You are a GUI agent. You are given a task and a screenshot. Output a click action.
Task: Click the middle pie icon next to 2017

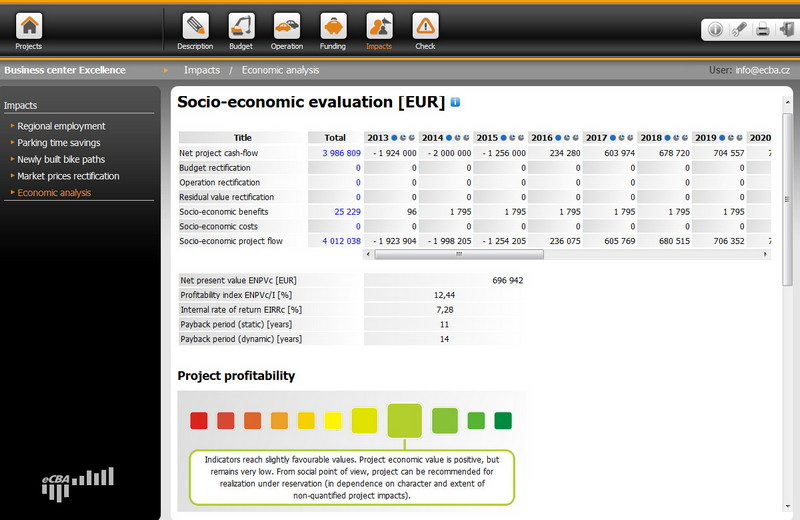[x=621, y=138]
